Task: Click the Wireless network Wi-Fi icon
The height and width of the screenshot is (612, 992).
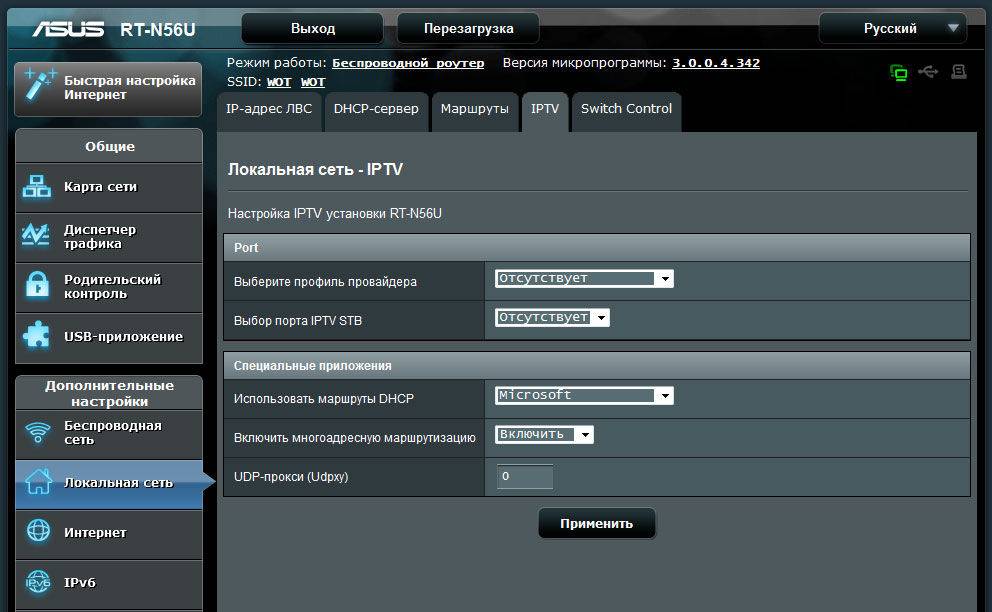Action: tap(38, 432)
